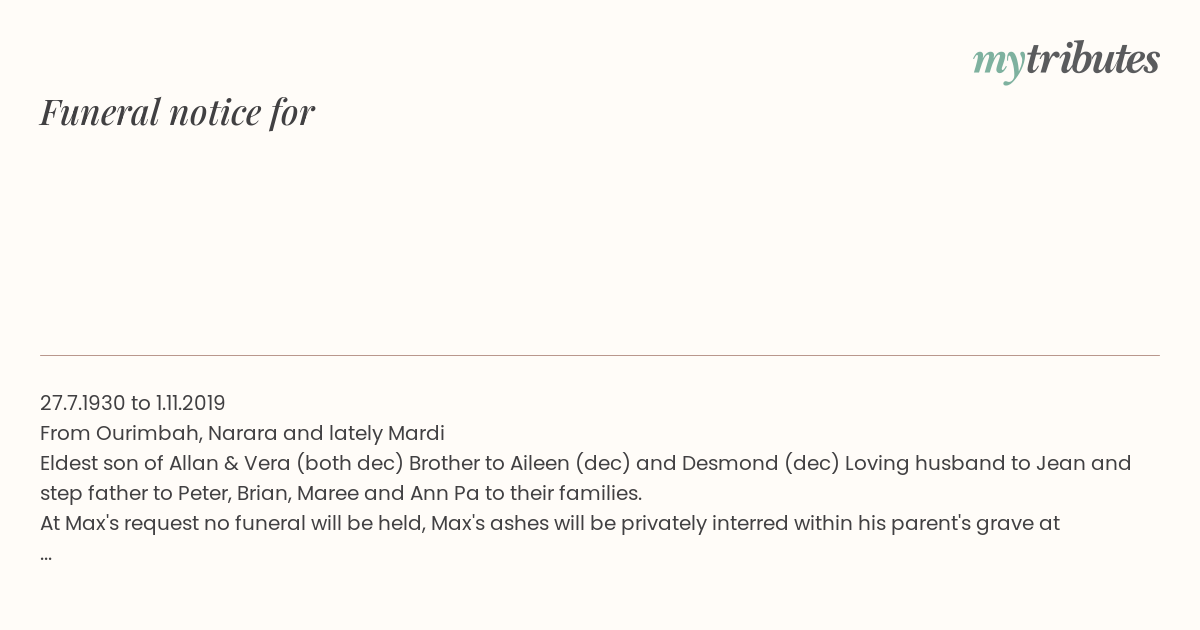
Task: Open the truncated text ellipsis
Action: click(x=46, y=554)
